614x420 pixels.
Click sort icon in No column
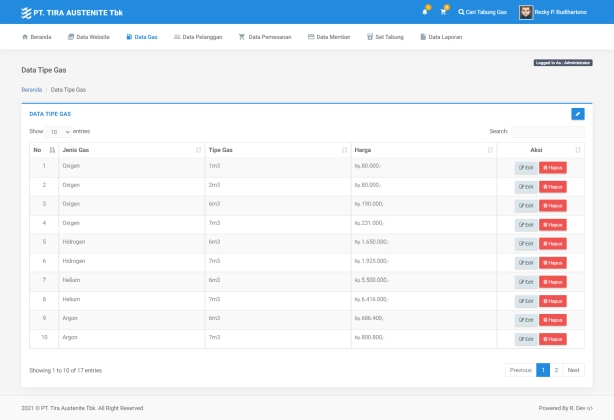tap(52, 150)
